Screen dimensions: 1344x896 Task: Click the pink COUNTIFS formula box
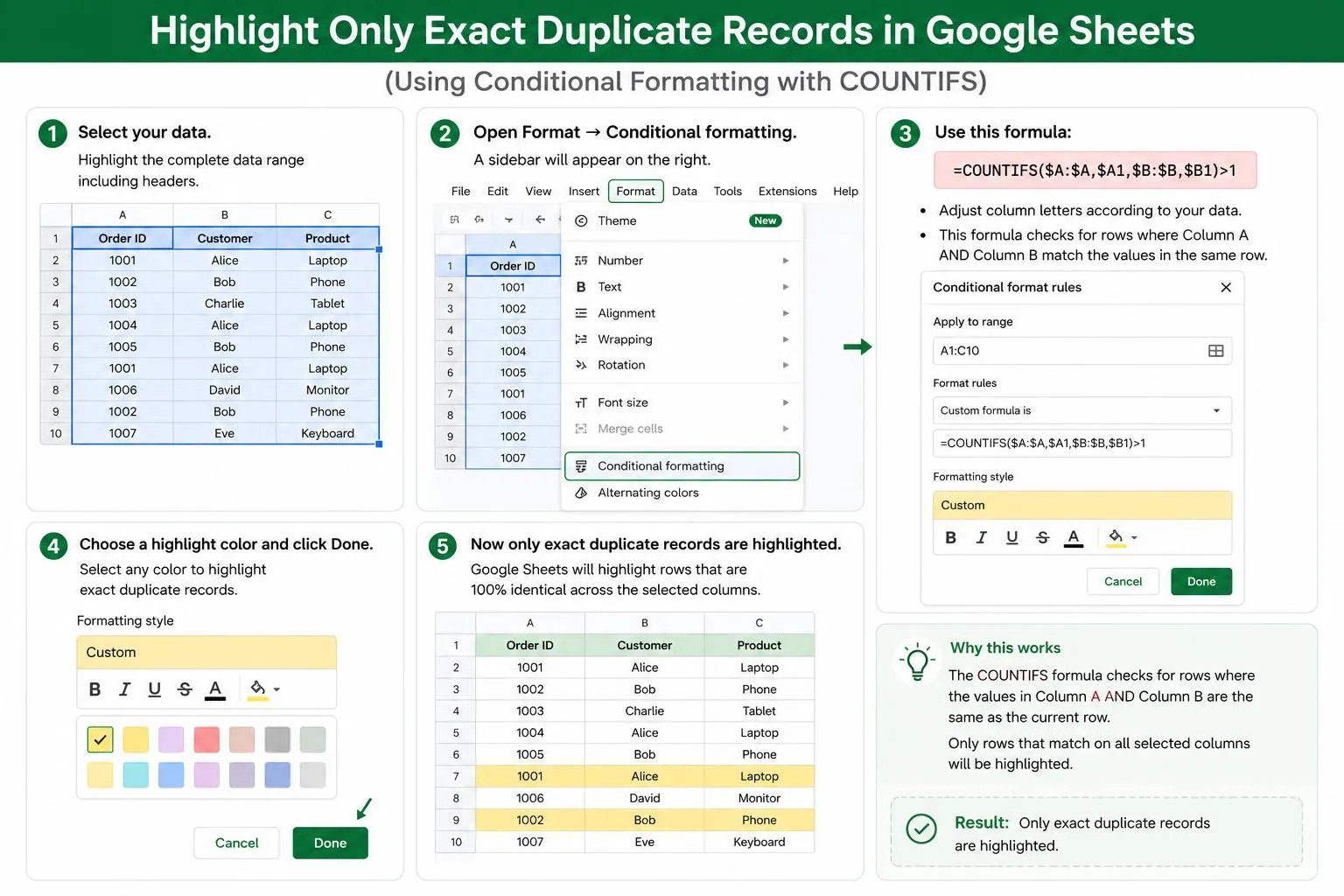point(1095,171)
